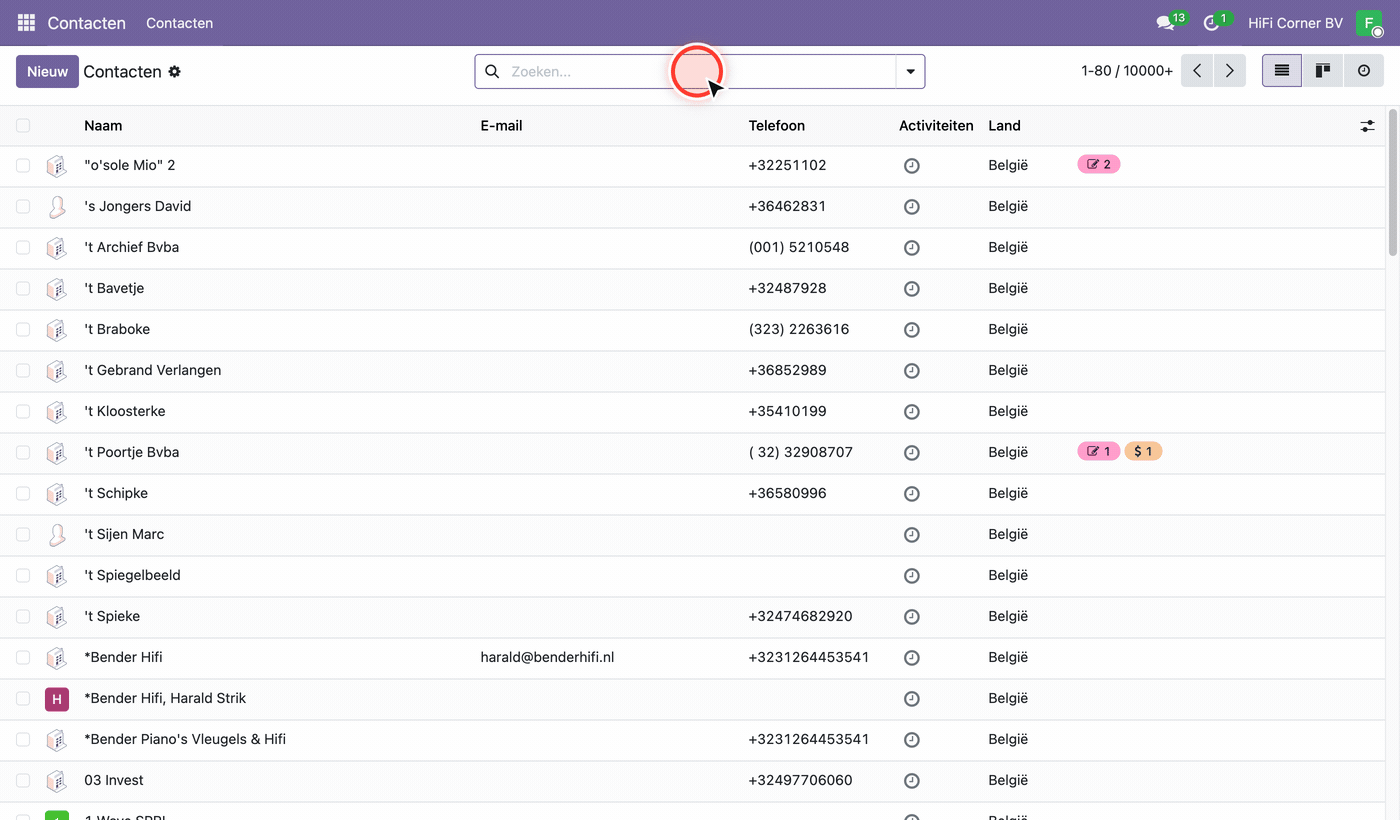Open activity clock for 's Jongers David
The image size is (1400, 820).
911,207
